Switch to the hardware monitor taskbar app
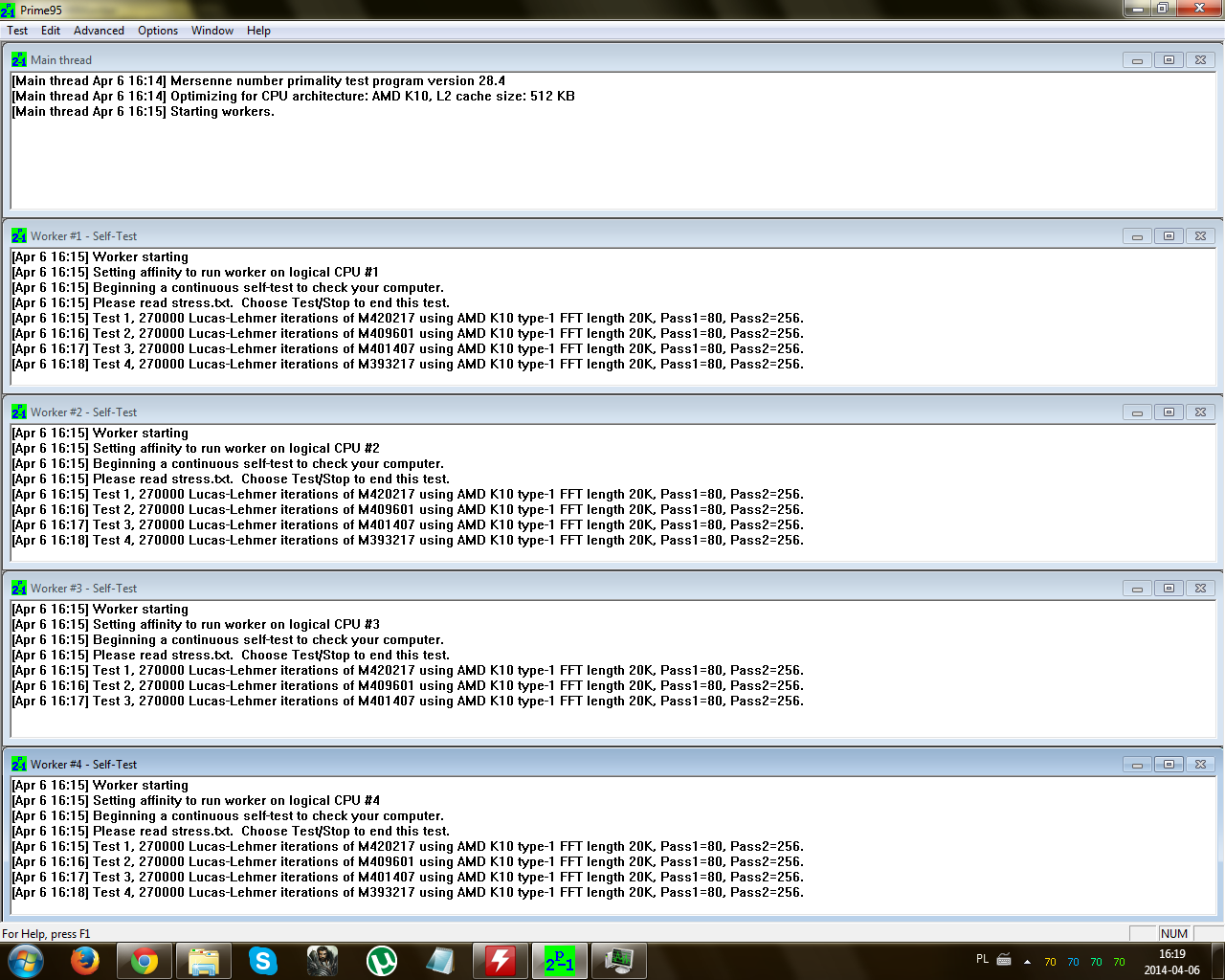The image size is (1225, 980). click(619, 961)
